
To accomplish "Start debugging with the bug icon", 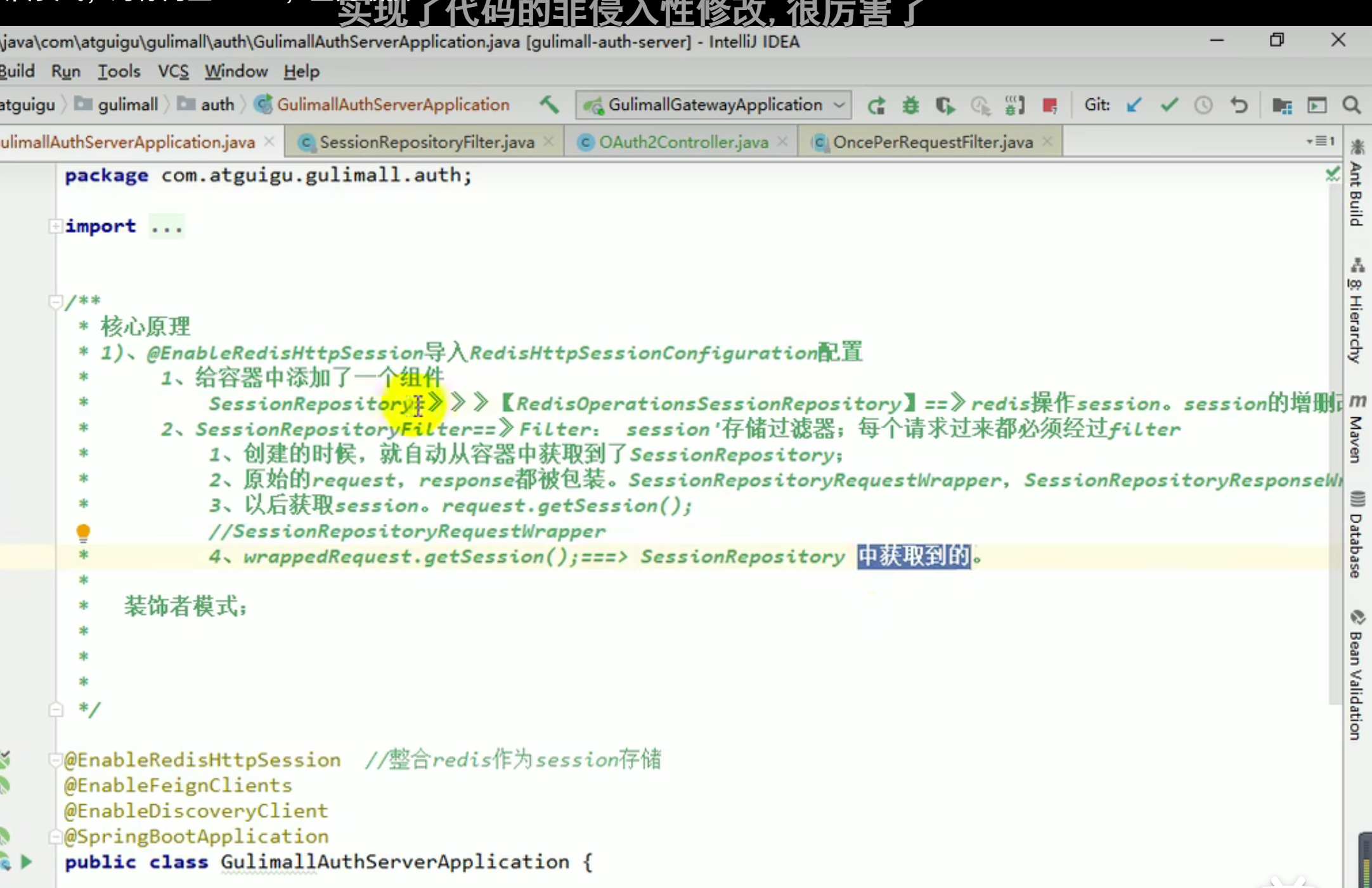I will (910, 105).
